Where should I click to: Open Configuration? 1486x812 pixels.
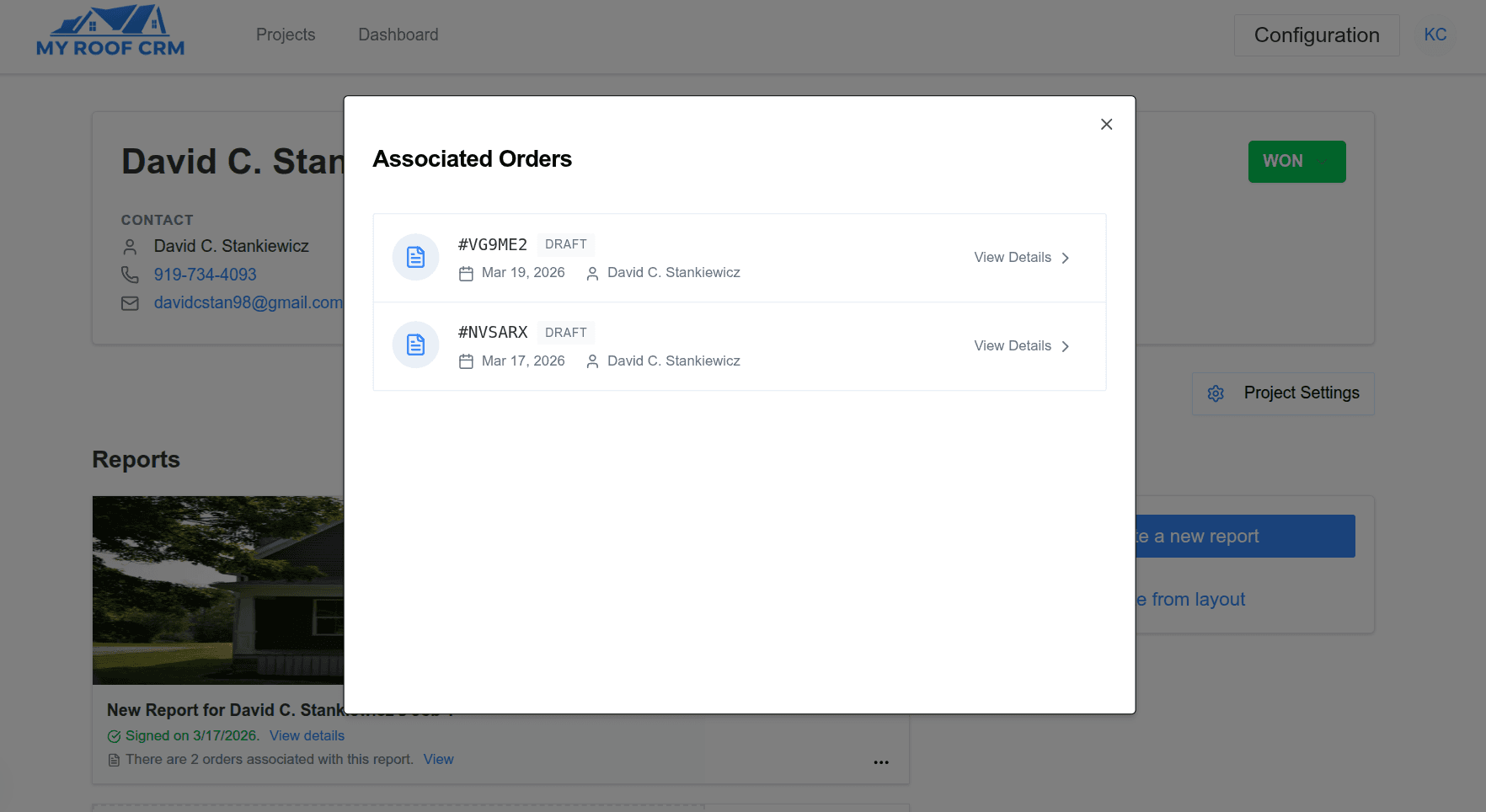click(x=1316, y=35)
